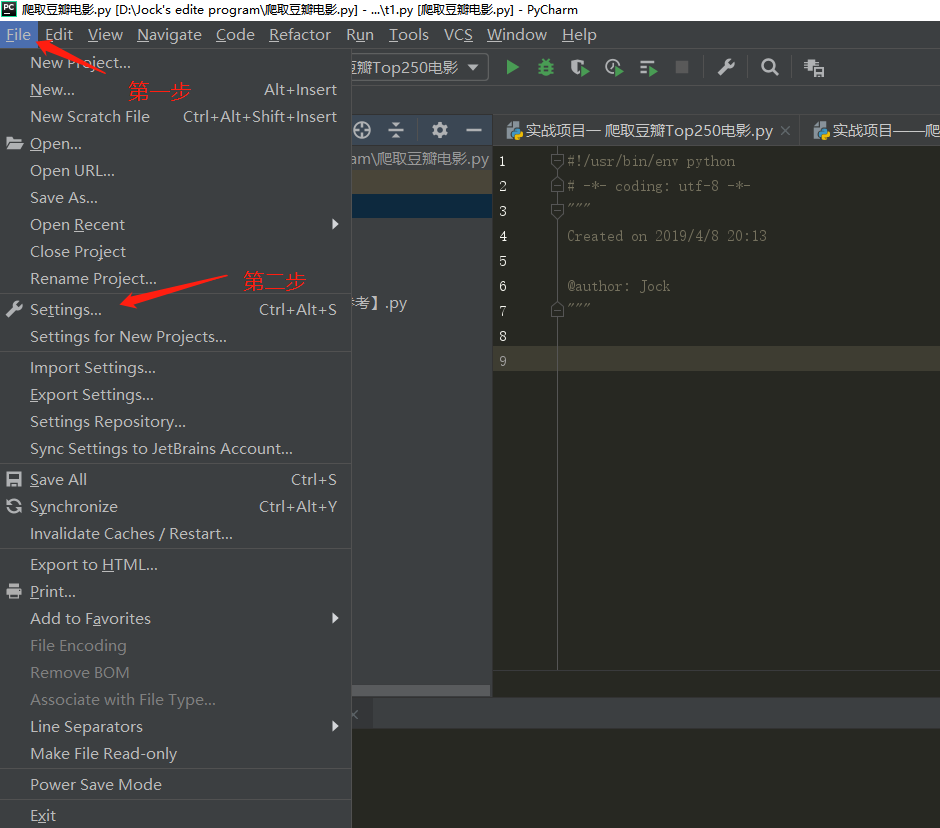The width and height of the screenshot is (940, 828).
Task: Click line number 9 in the editor gutter
Action: tap(502, 360)
